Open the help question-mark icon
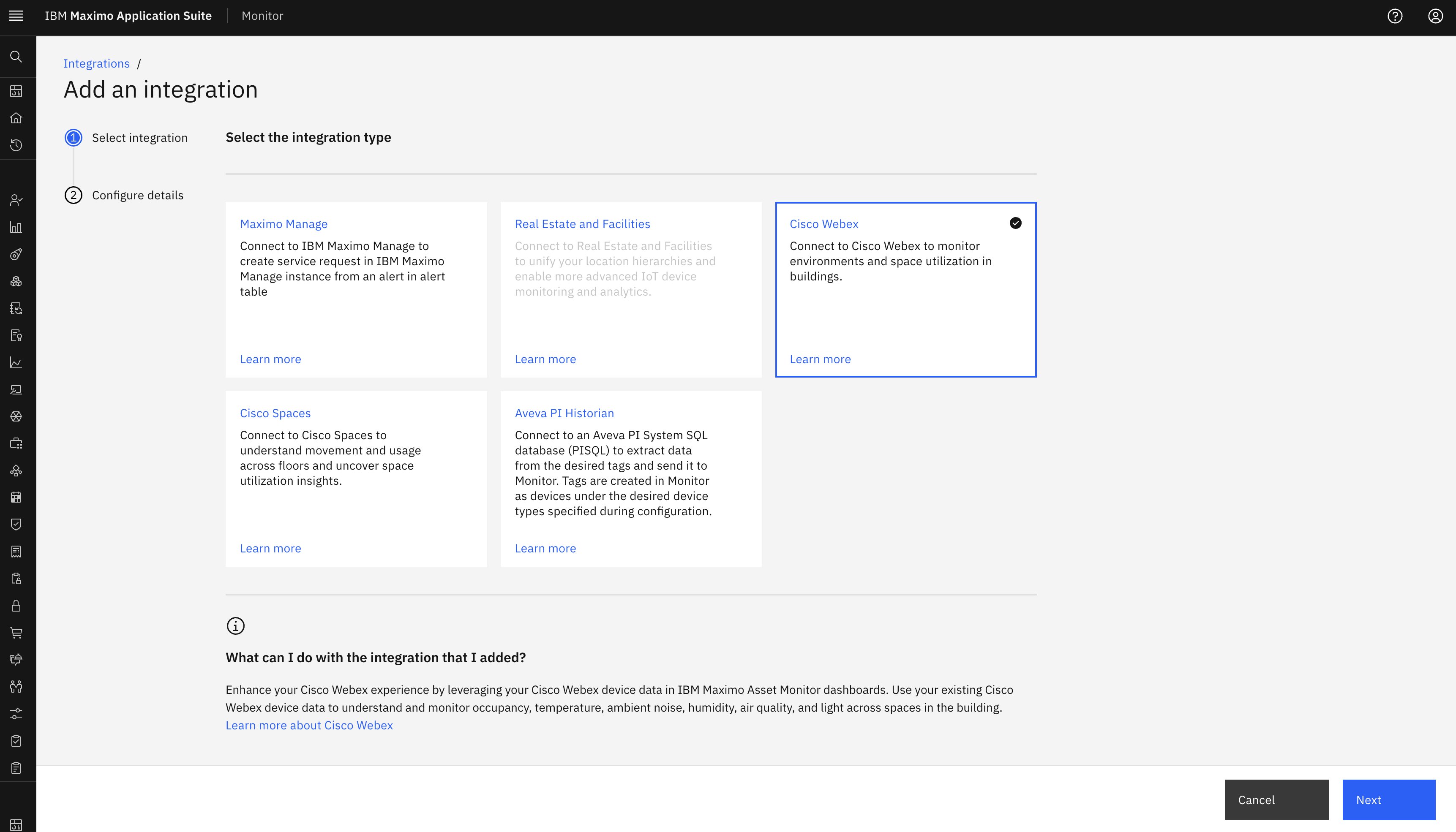Image resolution: width=1456 pixels, height=832 pixels. (x=1395, y=16)
